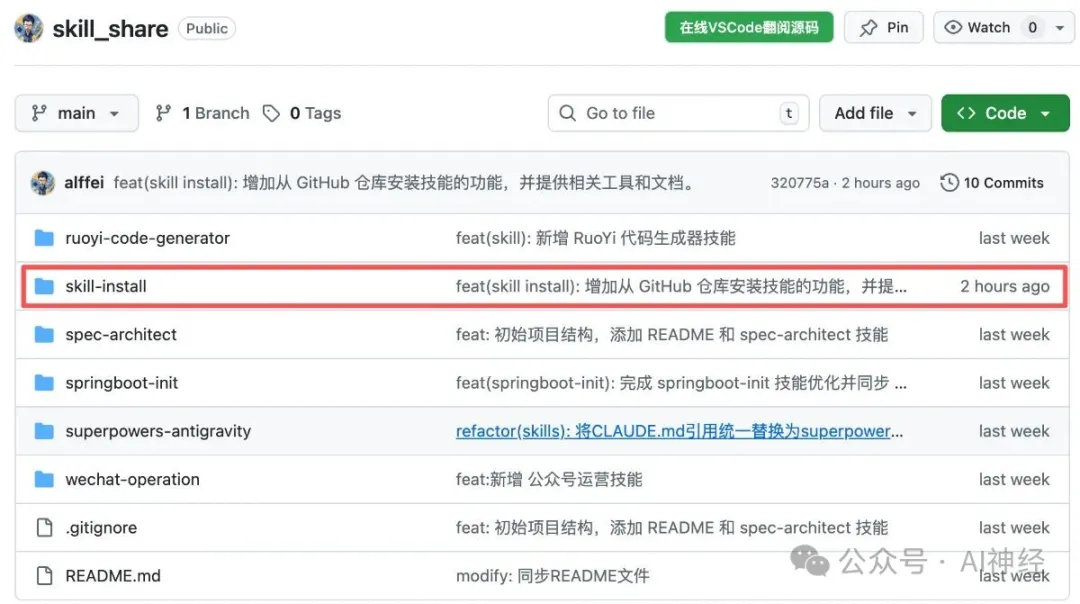Expand the Add file dropdown
Viewport: 1080px width, 604px height.
click(875, 114)
